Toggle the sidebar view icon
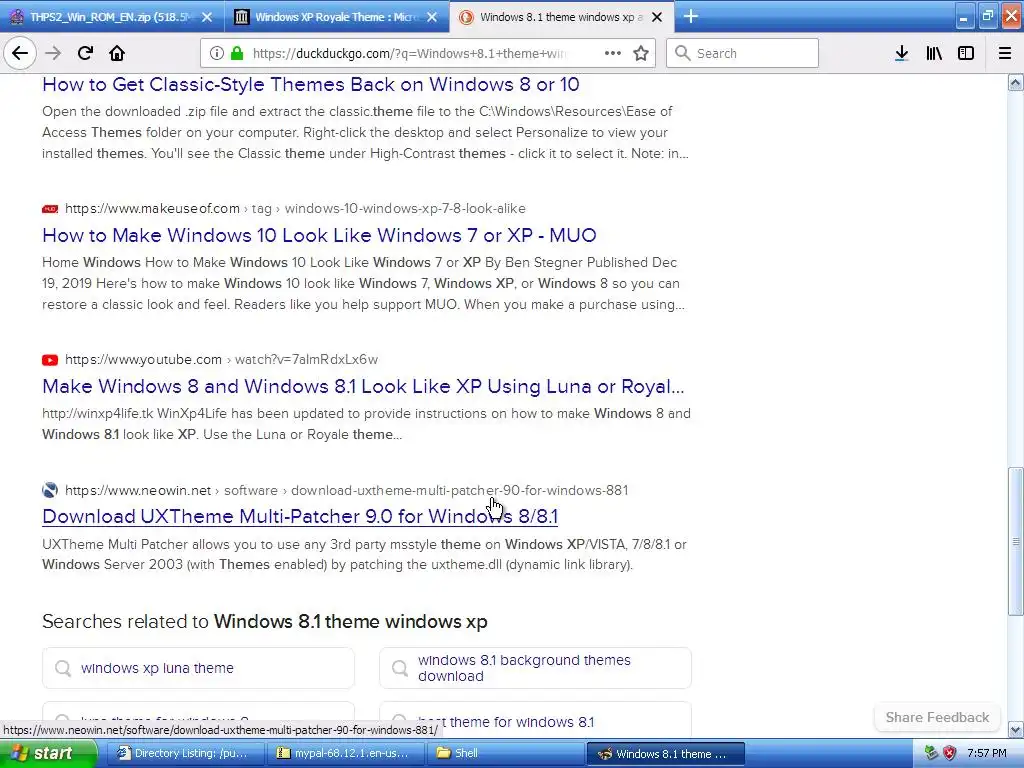1024x768 pixels. 966,53
